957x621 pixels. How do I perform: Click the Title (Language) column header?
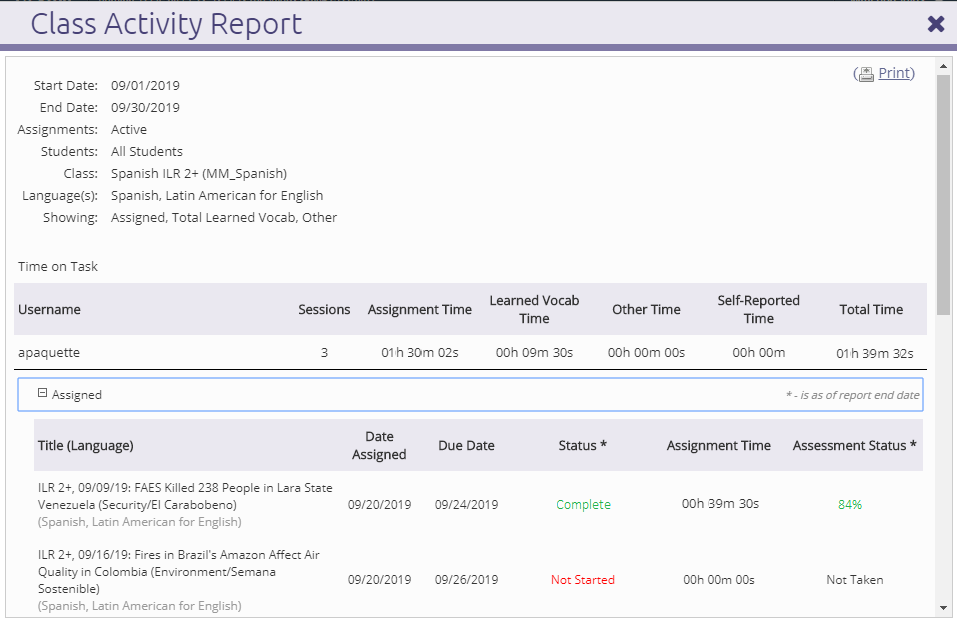85,446
